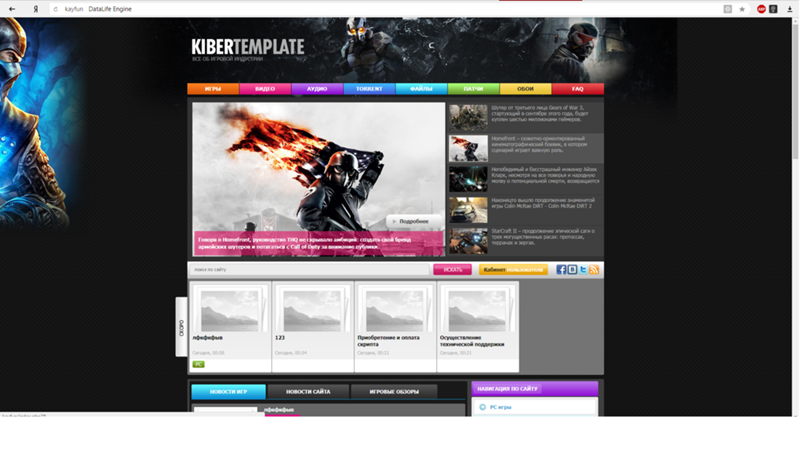Screen dimensions: 800x450
Task: Open the dark extension icon beside ABP
Action: [x=773, y=9]
